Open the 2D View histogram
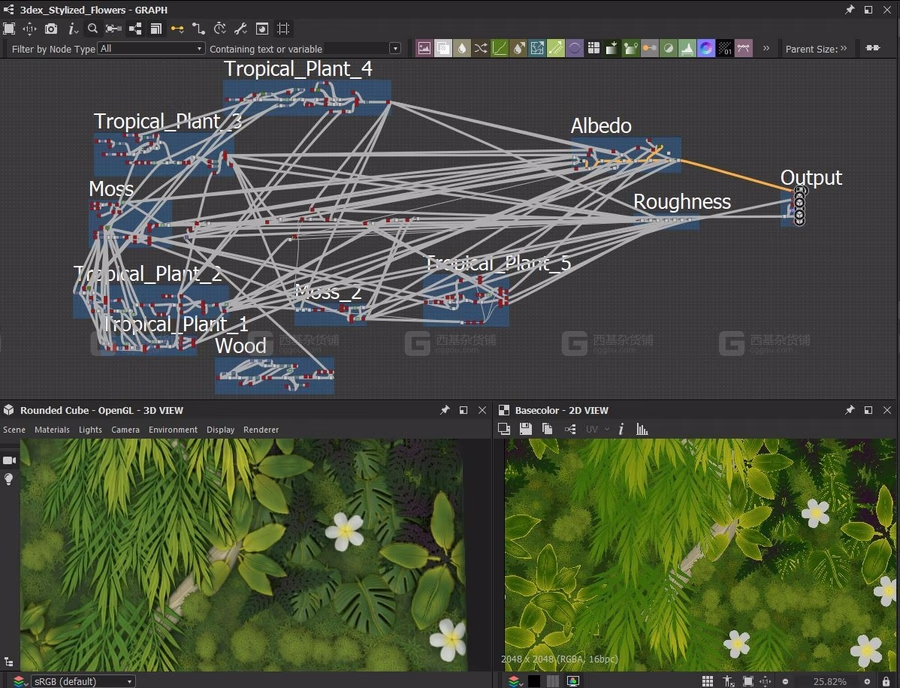Image resolution: width=900 pixels, height=688 pixels. click(642, 429)
